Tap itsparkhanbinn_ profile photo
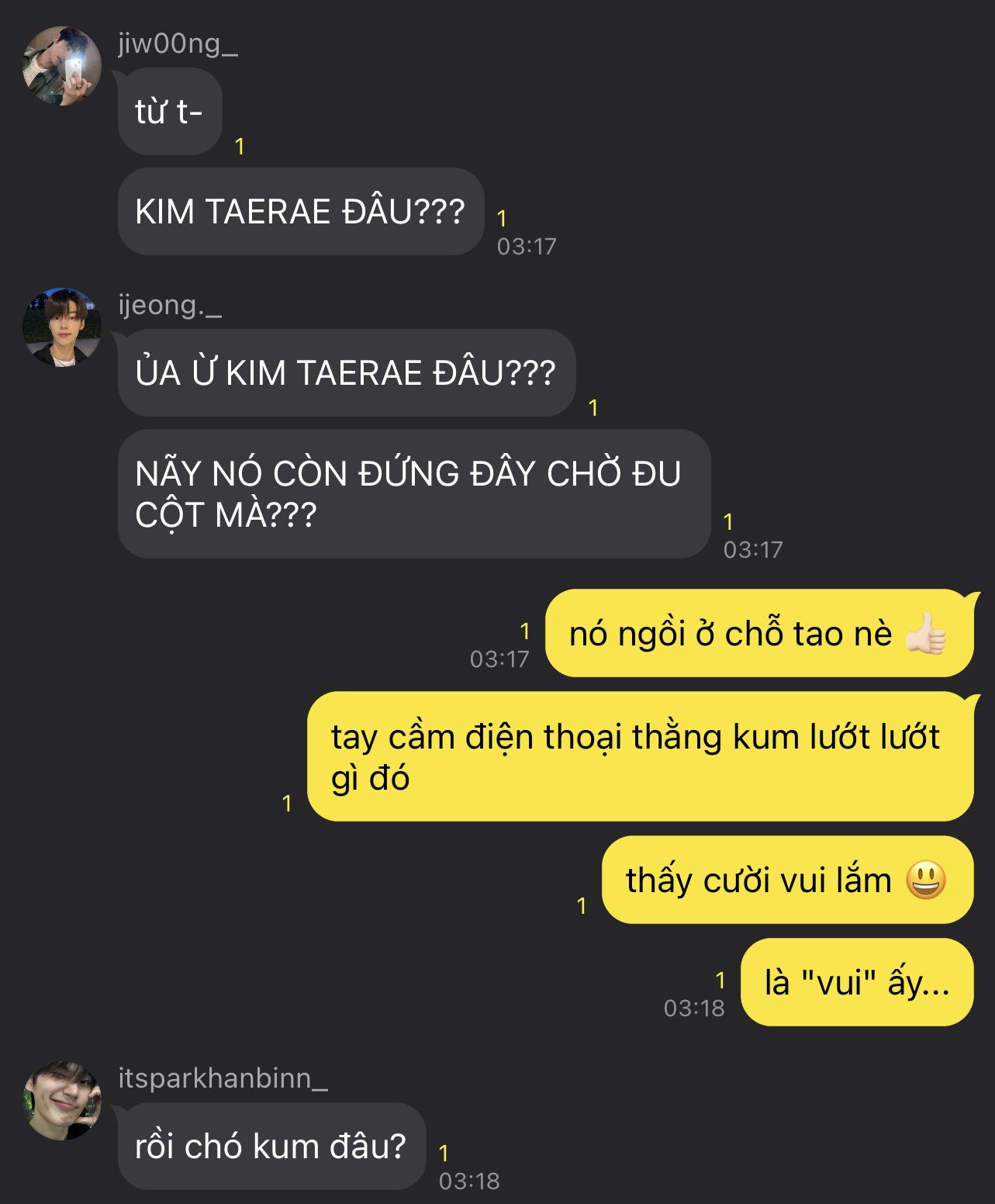The height and width of the screenshot is (1204, 995). (62, 1101)
